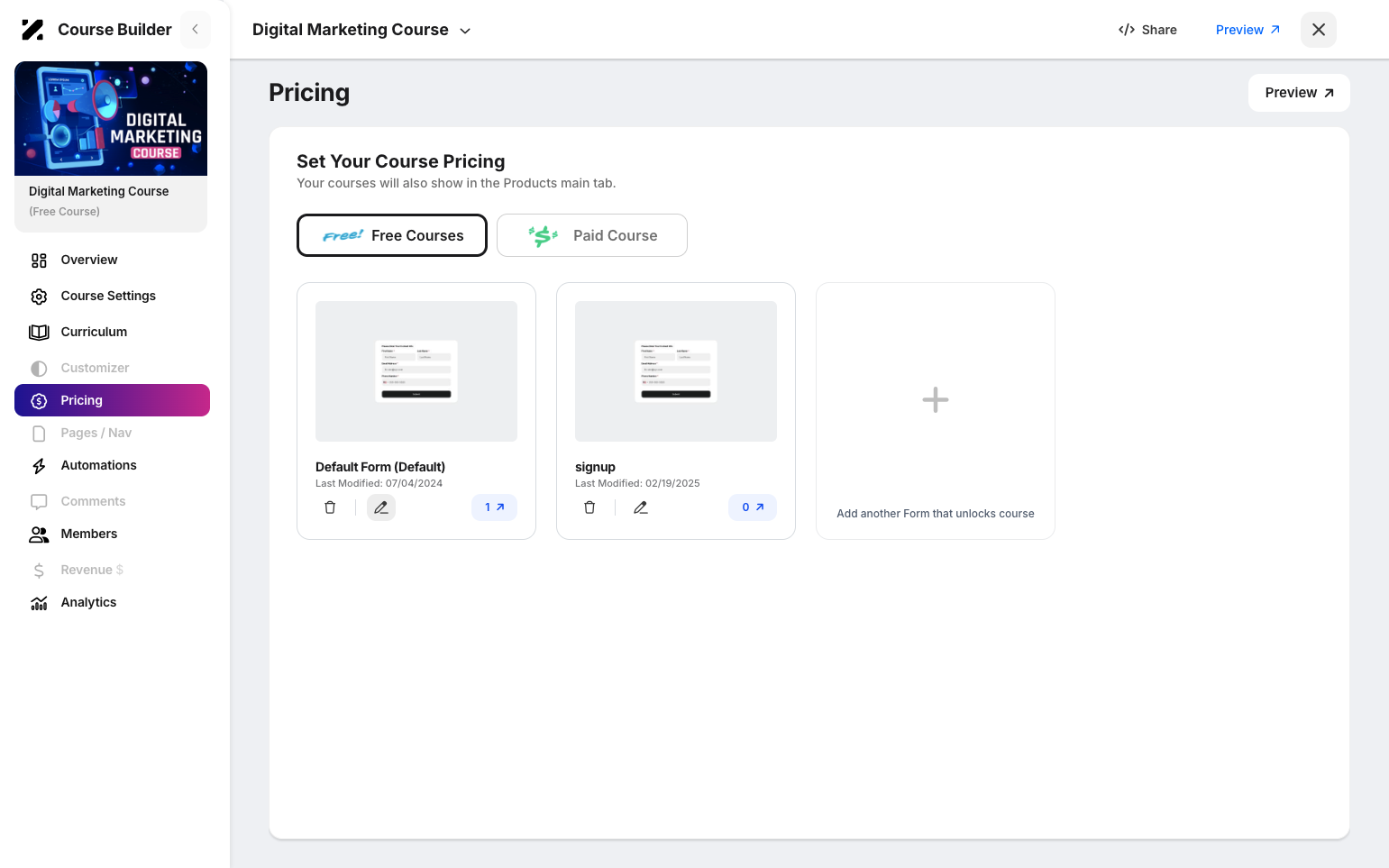
Task: Delete the signup form with trash icon
Action: [x=589, y=507]
